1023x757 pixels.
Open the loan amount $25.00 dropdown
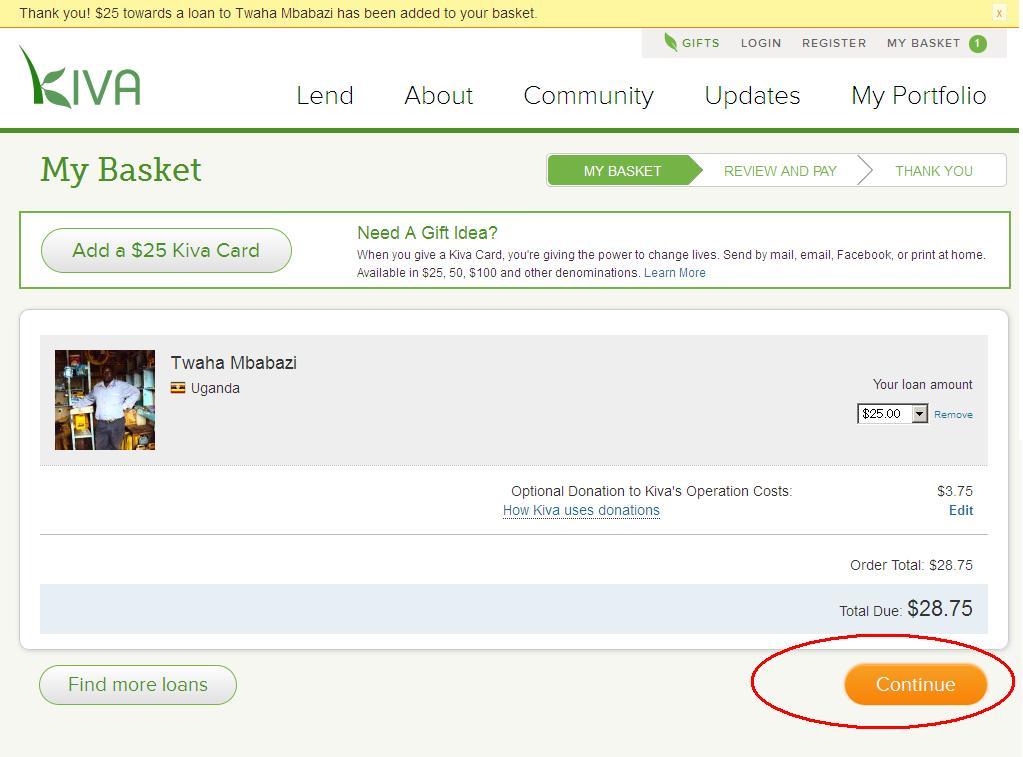pos(892,414)
